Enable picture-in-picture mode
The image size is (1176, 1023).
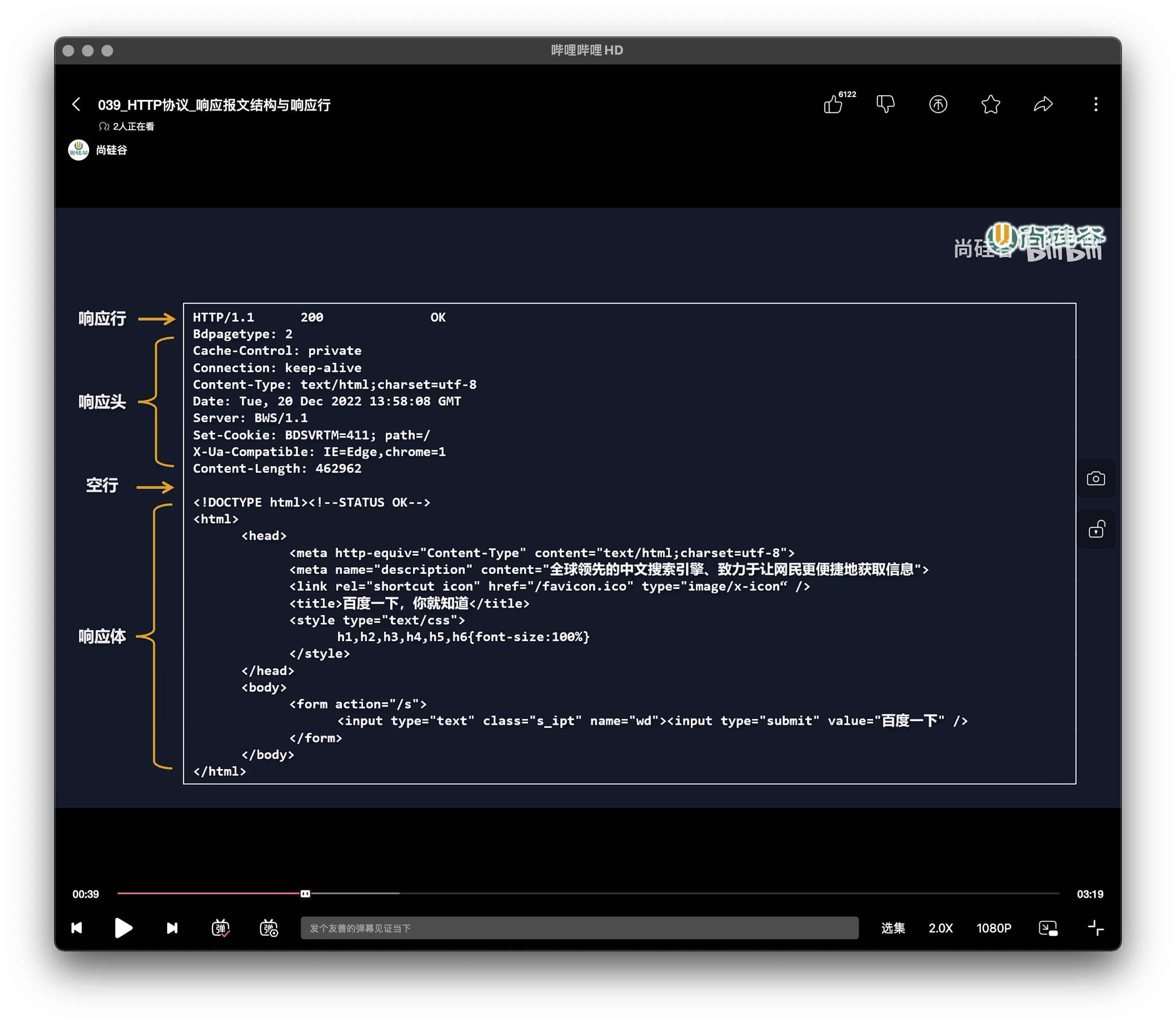coord(1048,928)
